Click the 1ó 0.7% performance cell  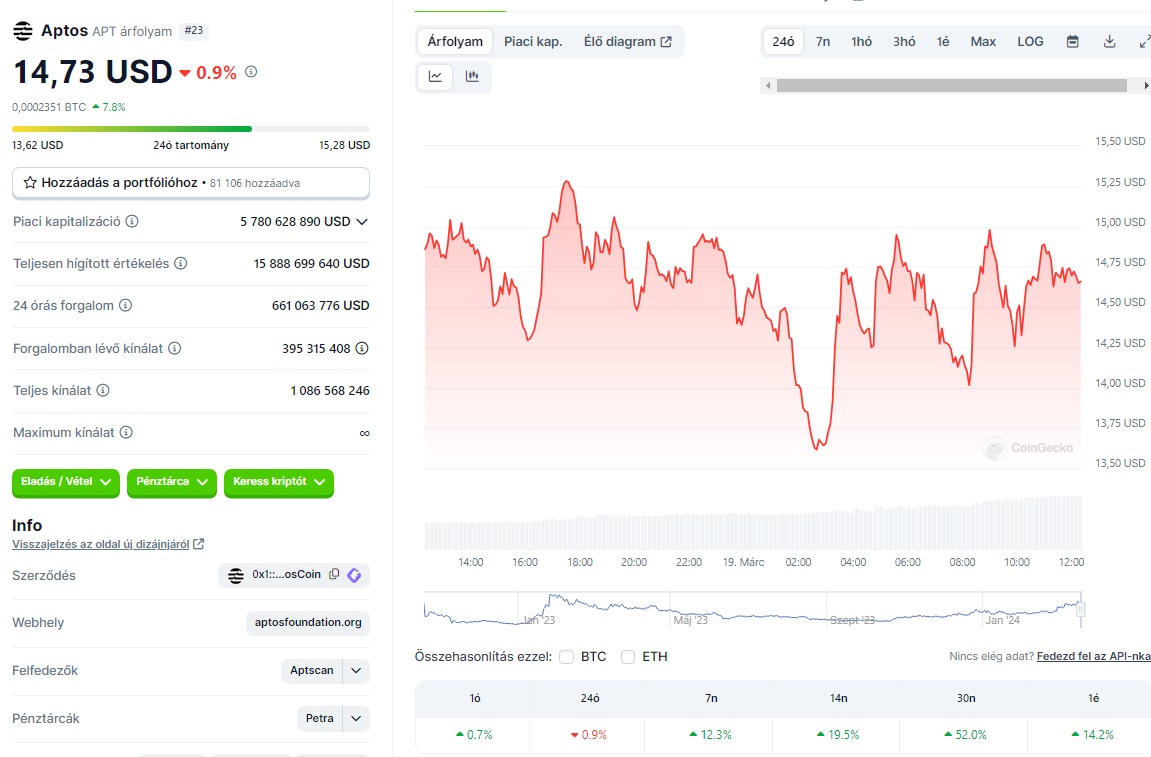click(x=473, y=735)
